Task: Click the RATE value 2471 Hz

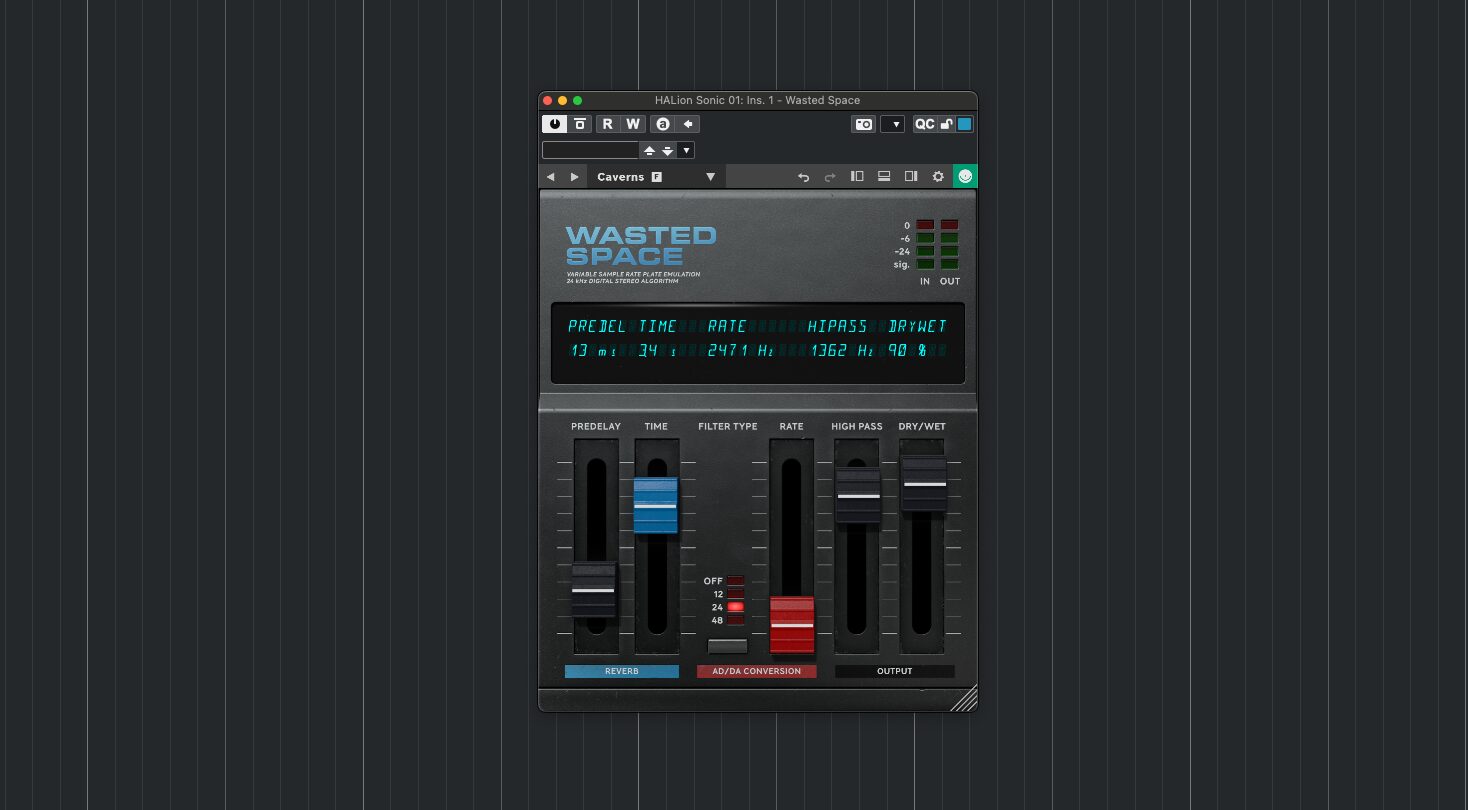Action: 741,351
